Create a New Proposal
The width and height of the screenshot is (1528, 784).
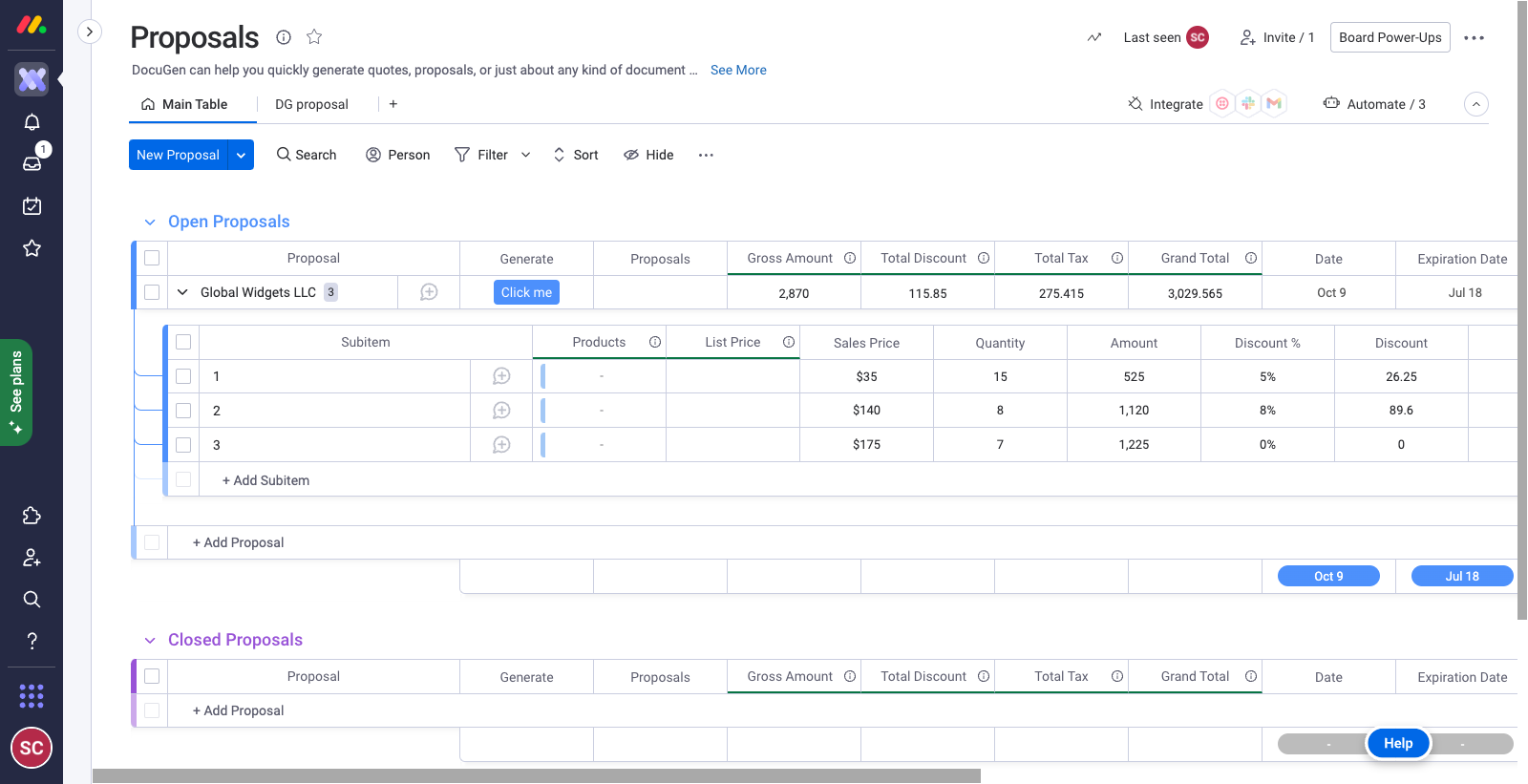coord(178,155)
